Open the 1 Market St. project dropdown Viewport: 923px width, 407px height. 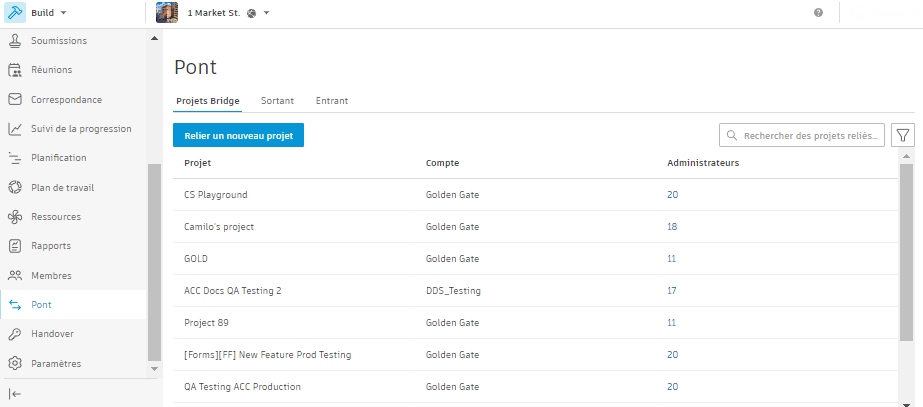267,13
